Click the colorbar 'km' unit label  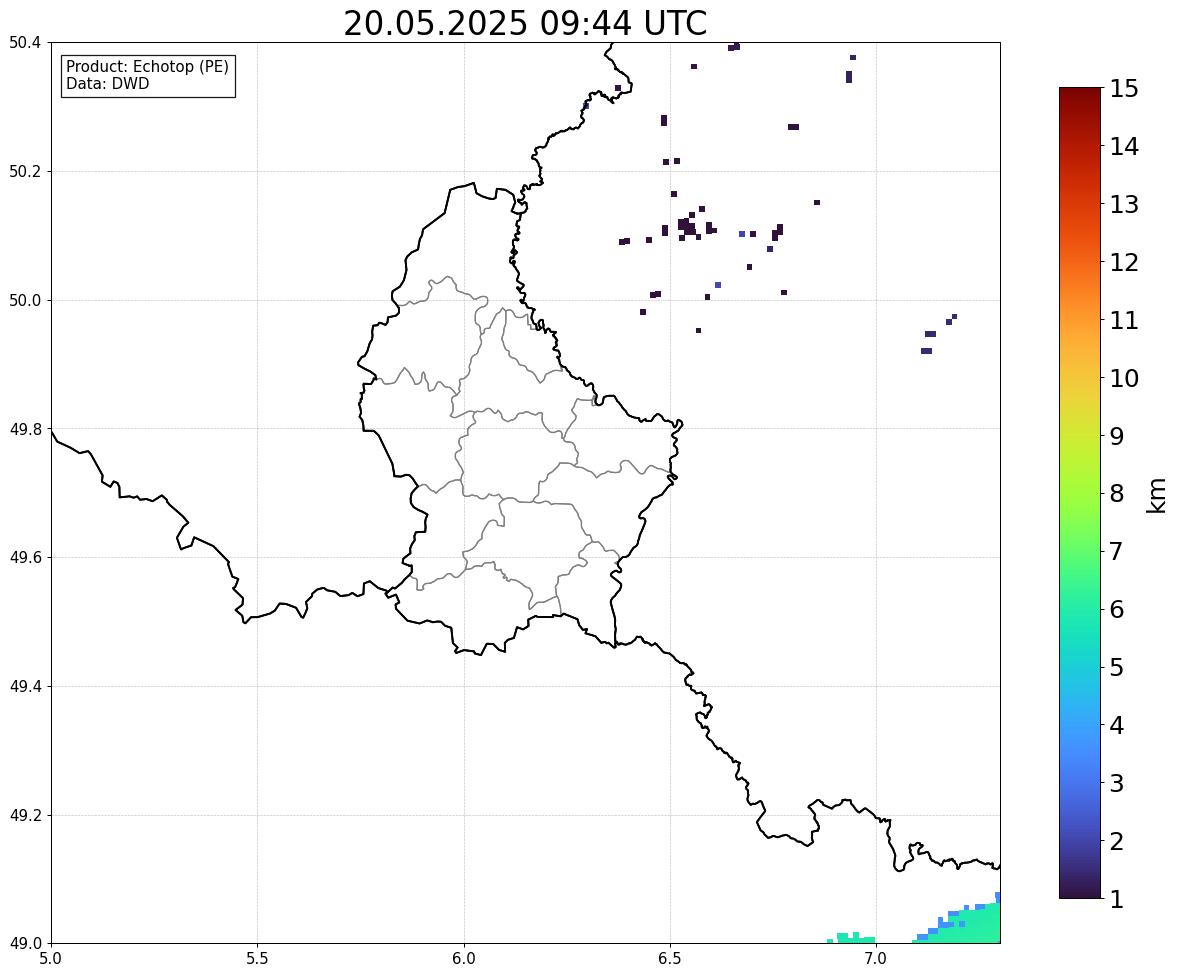click(x=1156, y=494)
